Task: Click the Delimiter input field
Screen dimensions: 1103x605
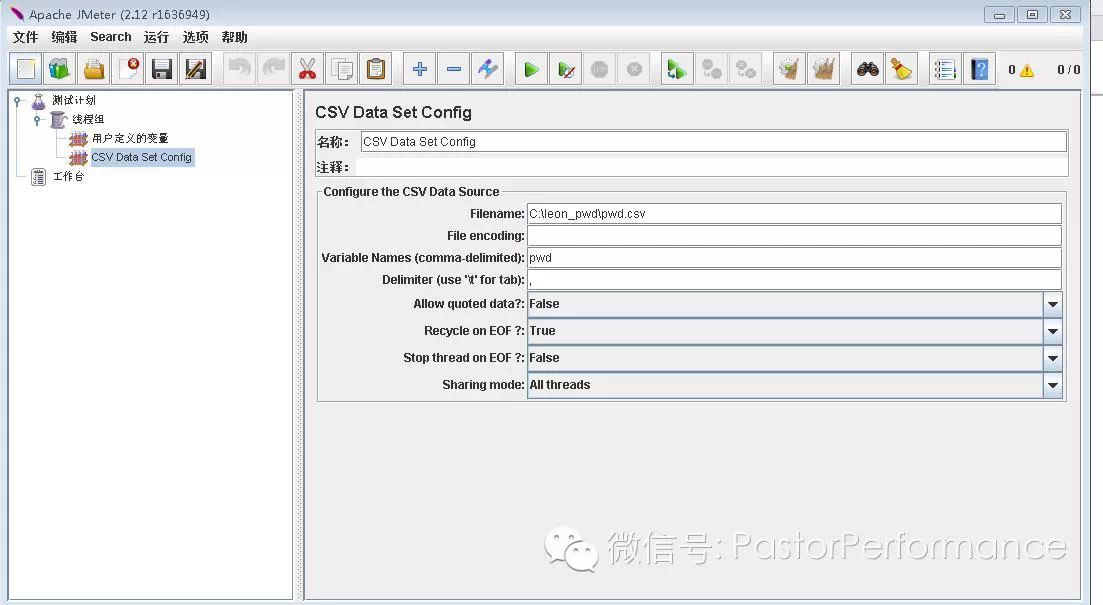Action: (794, 279)
